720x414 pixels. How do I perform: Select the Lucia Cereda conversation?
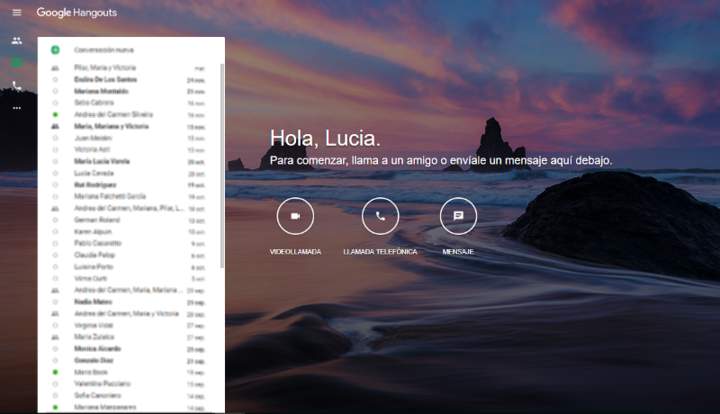tap(94, 173)
